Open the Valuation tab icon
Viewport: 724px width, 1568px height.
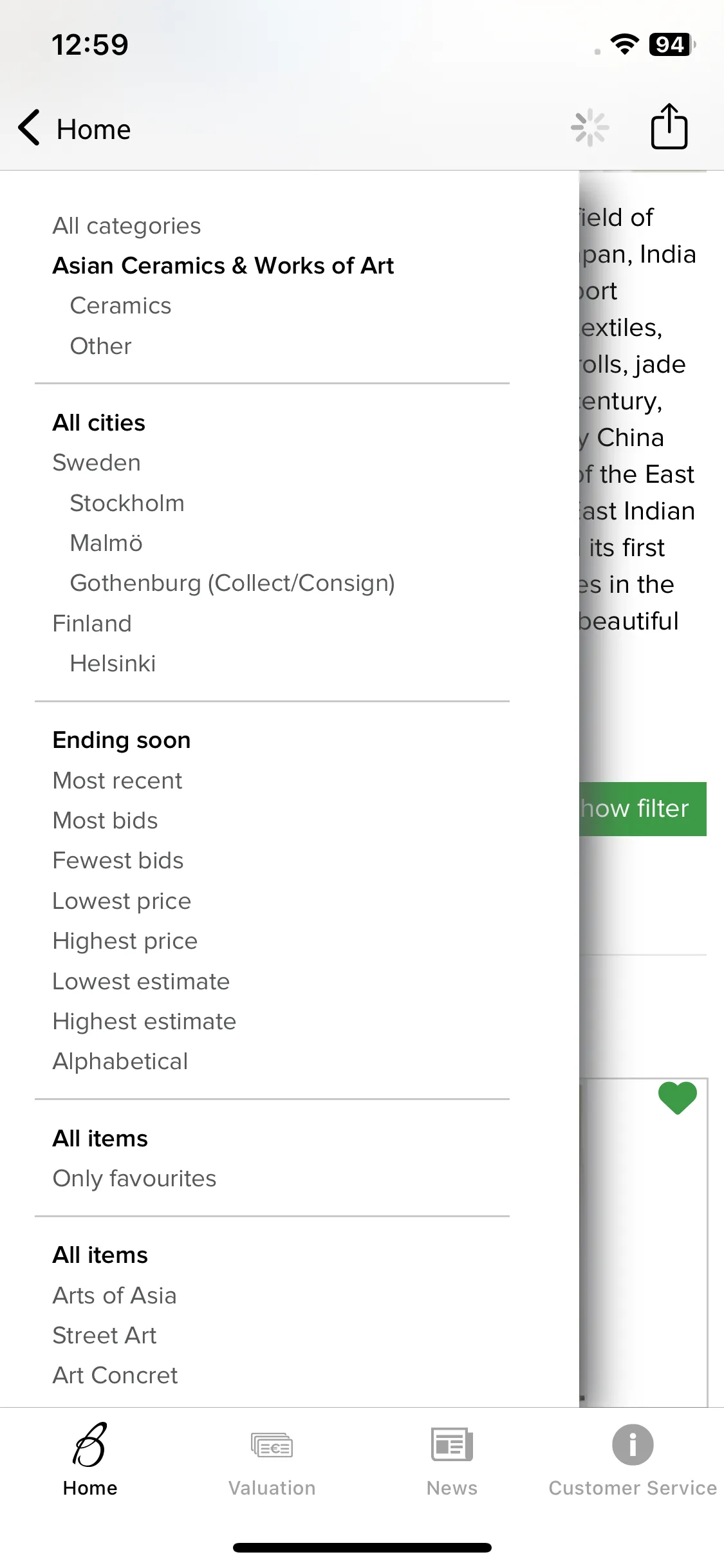(x=272, y=1446)
